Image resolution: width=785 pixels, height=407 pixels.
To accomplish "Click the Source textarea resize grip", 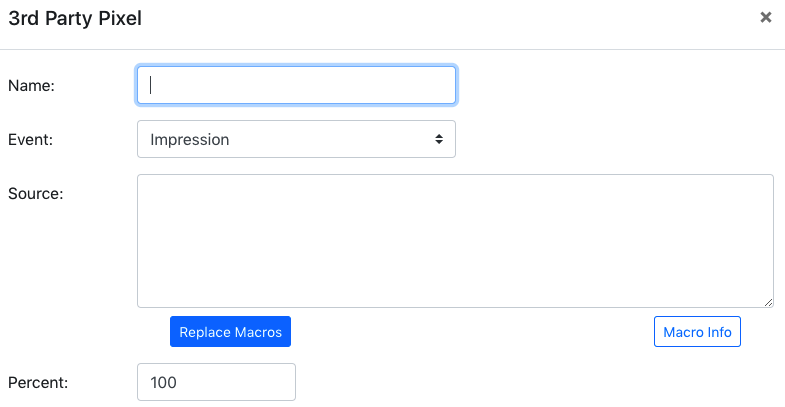I will point(768,302).
